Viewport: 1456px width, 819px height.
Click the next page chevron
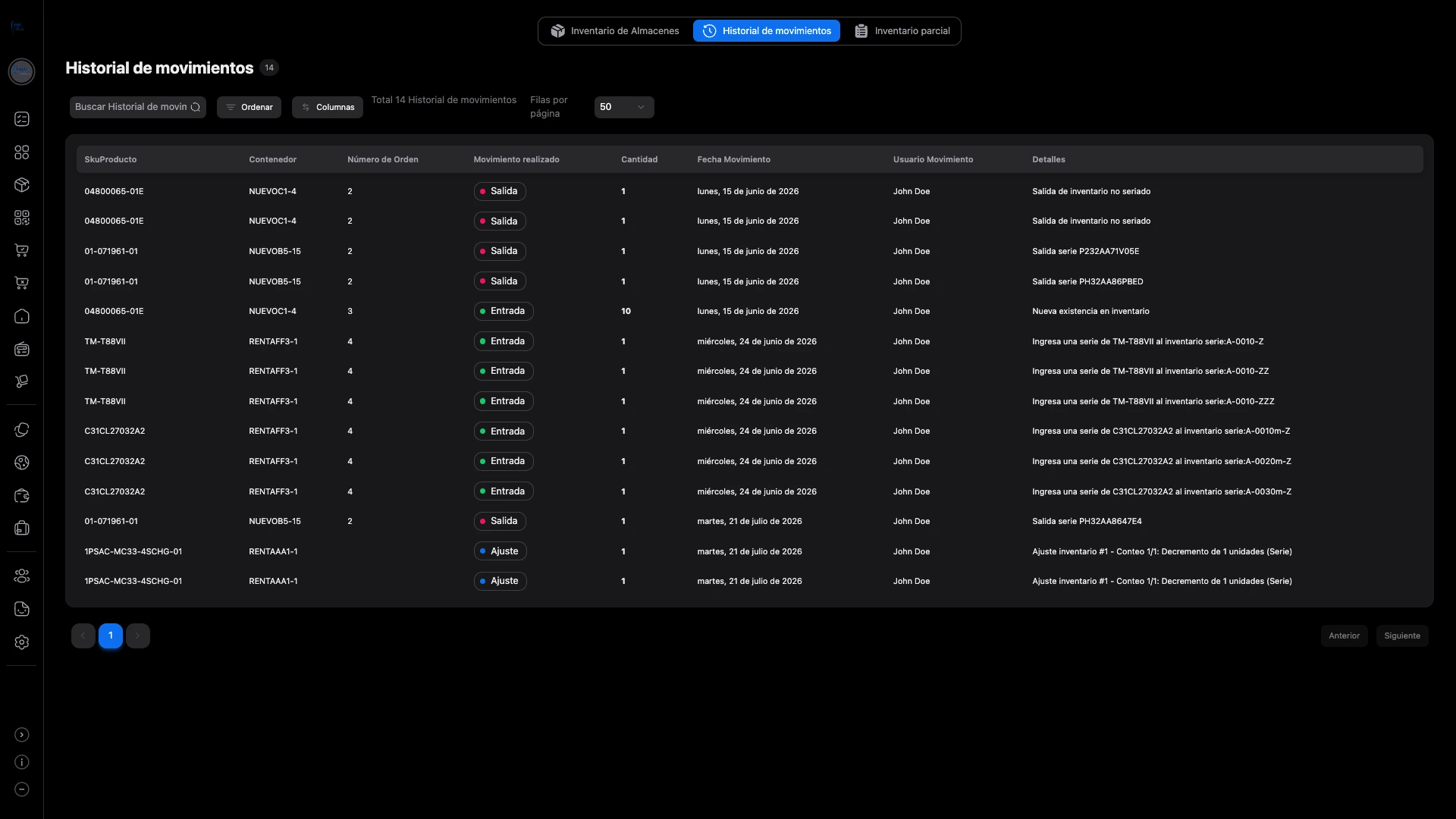pyautogui.click(x=138, y=635)
